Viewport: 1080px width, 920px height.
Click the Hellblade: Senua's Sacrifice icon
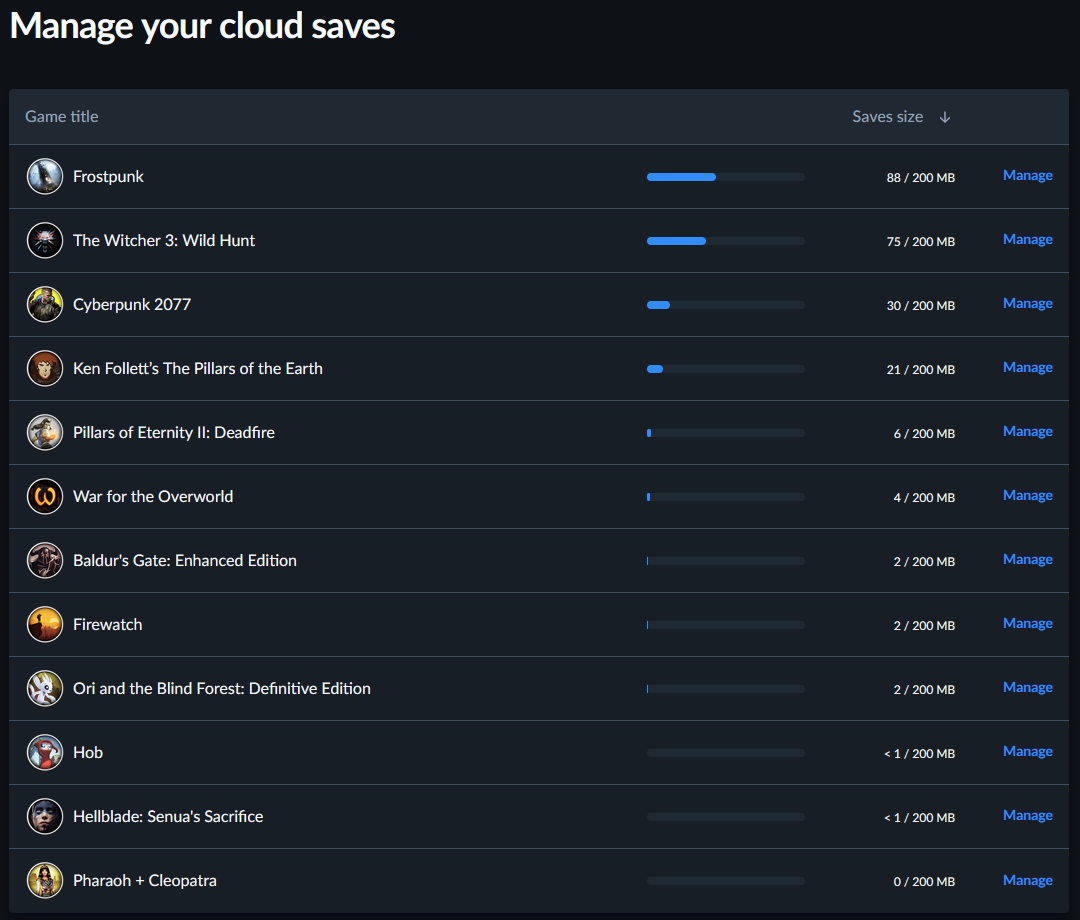[x=45, y=817]
